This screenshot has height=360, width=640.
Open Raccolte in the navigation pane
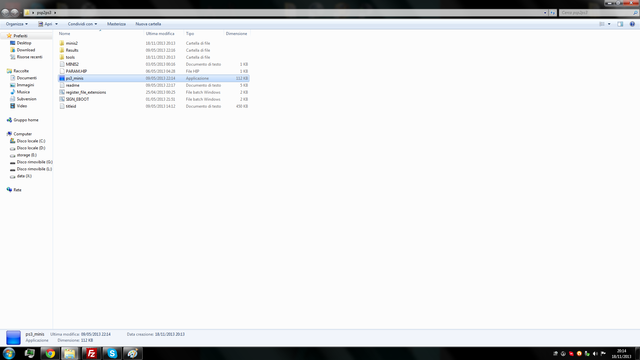[21, 71]
